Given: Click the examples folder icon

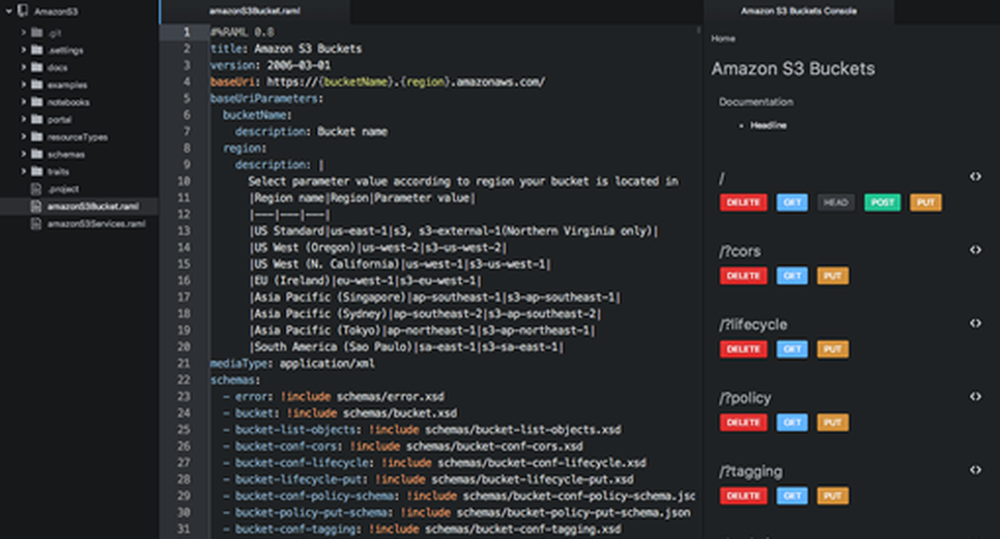Looking at the screenshot, I should (37, 84).
